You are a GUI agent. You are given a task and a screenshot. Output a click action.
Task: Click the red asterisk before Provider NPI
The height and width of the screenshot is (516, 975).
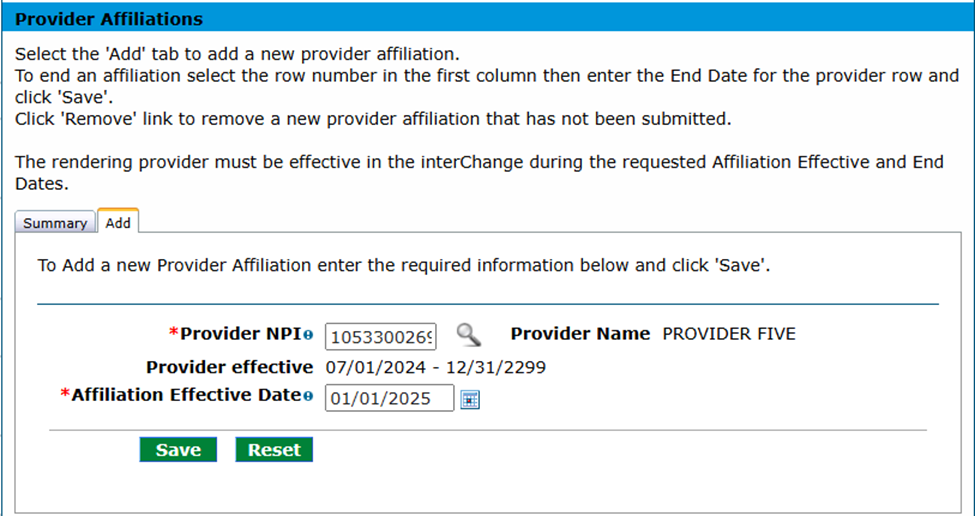pyautogui.click(x=174, y=334)
